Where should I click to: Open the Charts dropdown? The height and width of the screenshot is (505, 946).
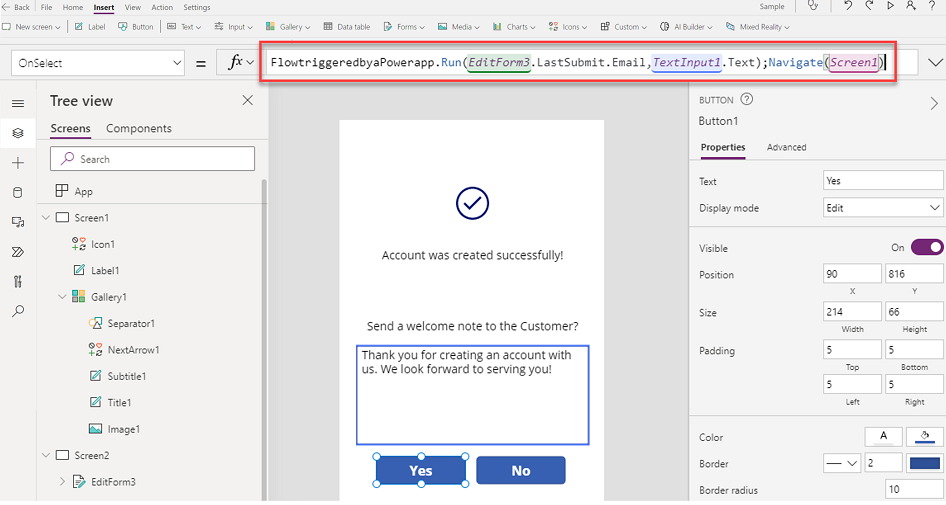(x=514, y=27)
